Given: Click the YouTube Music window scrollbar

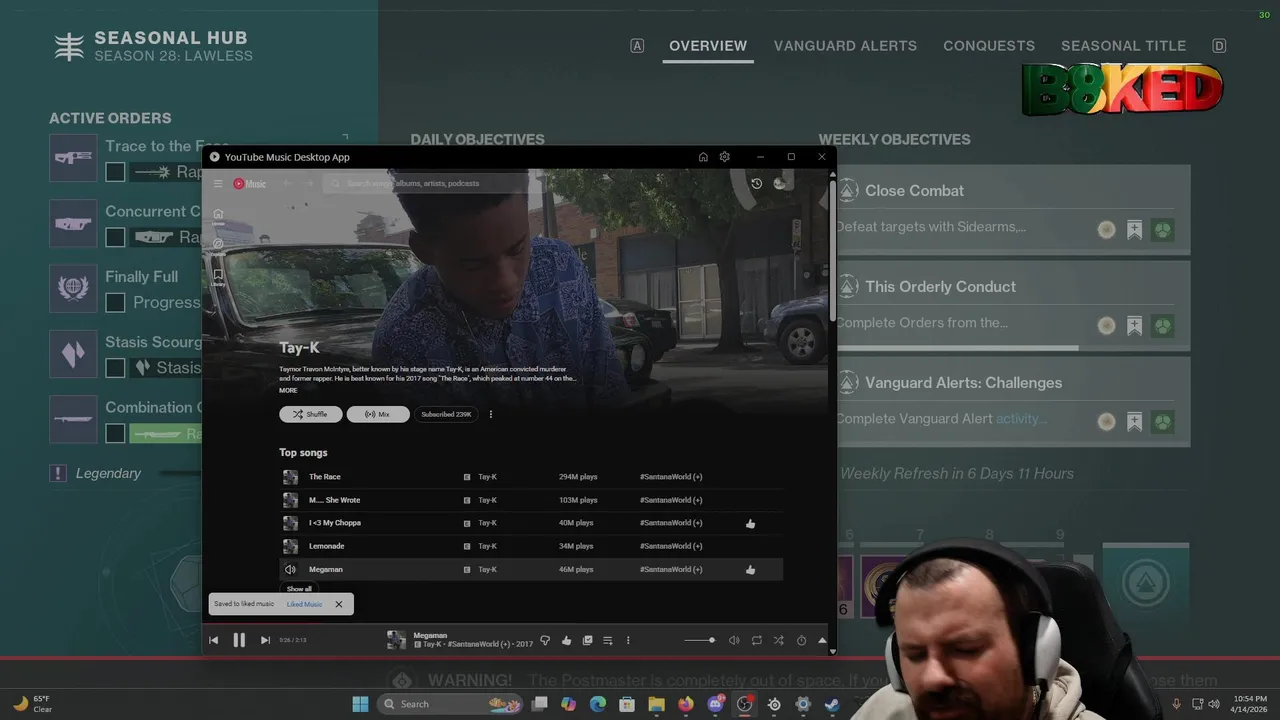Looking at the screenshot, I should click(x=832, y=251).
